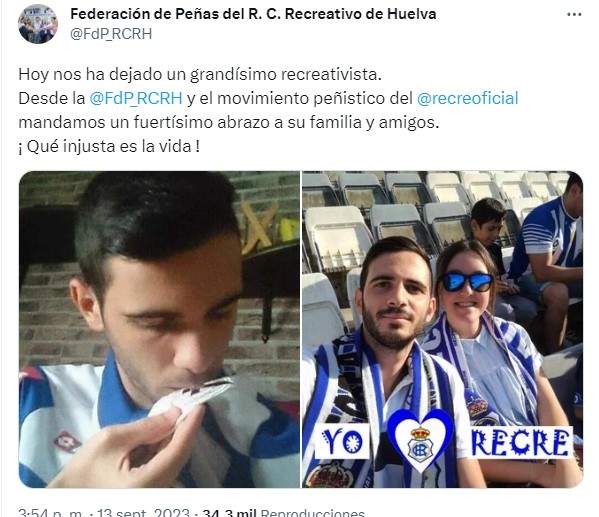Viewport: 599px width, 517px height.
Task: Click the @FdP_RCRH handle below account name
Action: click(x=111, y=34)
